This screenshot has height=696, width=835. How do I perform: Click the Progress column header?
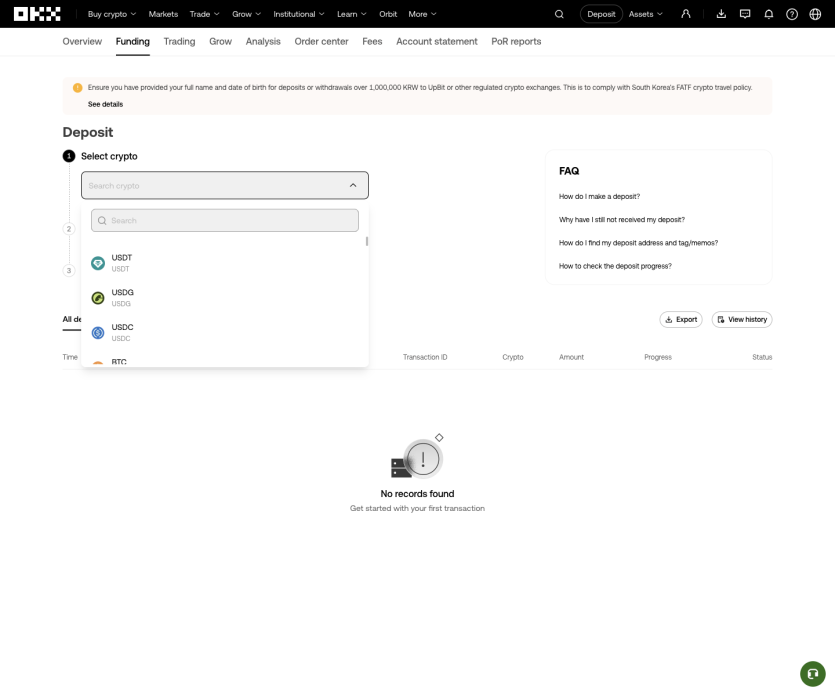[x=658, y=357]
